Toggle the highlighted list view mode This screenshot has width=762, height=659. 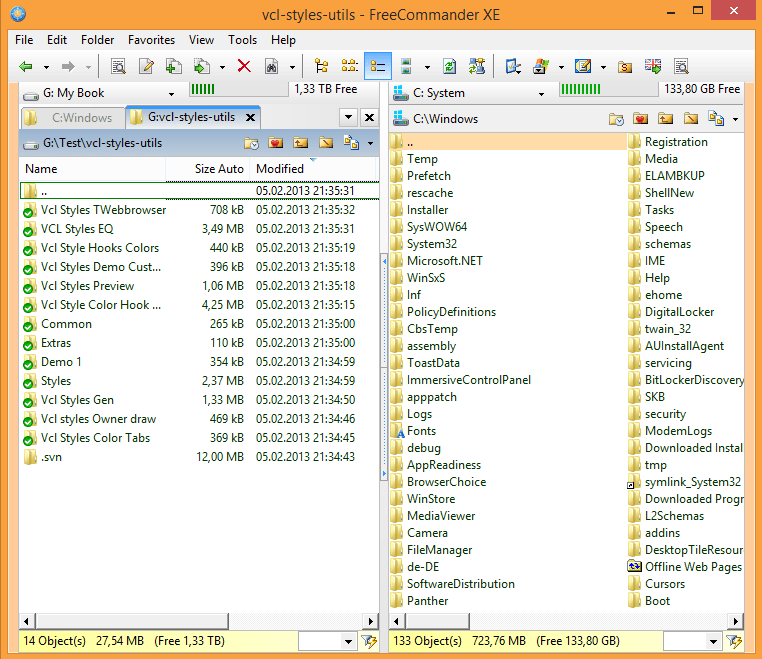click(378, 67)
